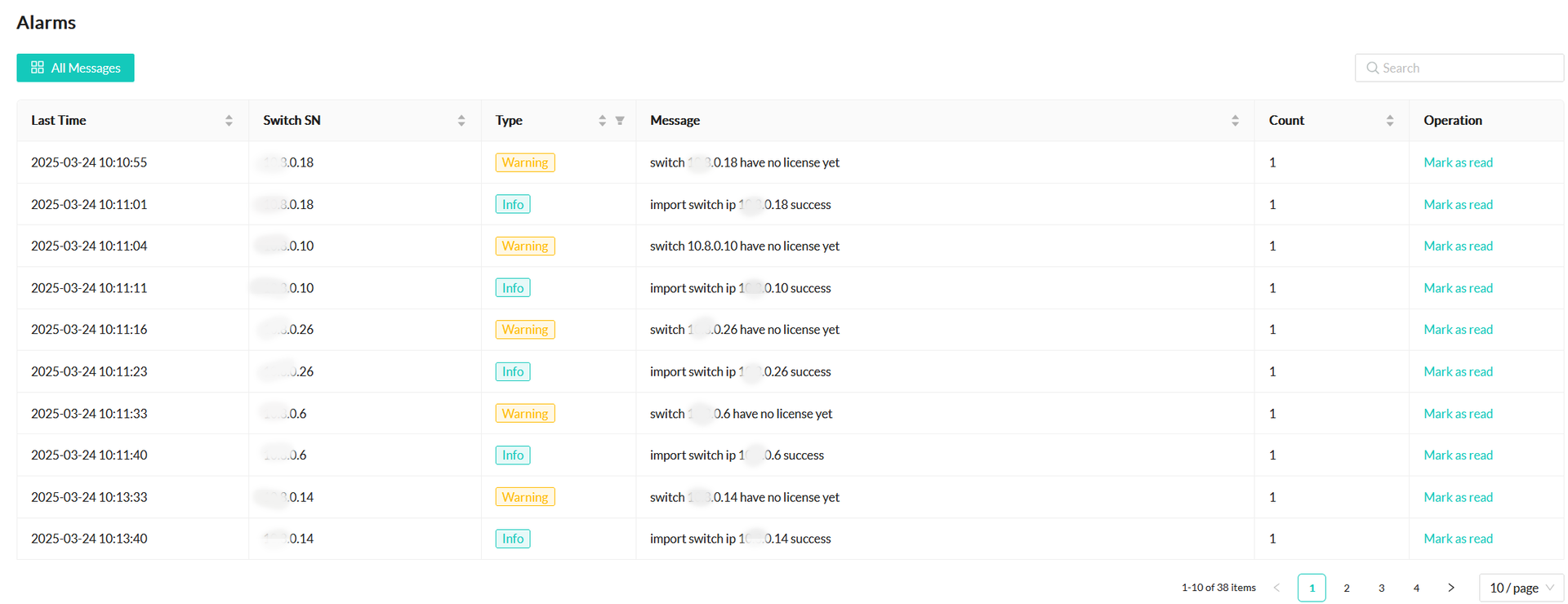Image resolution: width=1568 pixels, height=604 pixels.
Task: Jump to page 4 of alarms
Action: click(1416, 588)
